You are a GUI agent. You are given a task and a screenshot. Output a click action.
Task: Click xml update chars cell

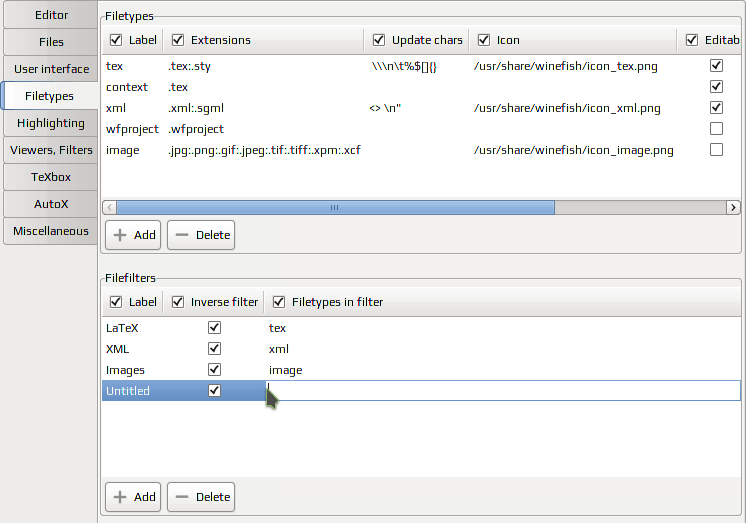tap(385, 108)
